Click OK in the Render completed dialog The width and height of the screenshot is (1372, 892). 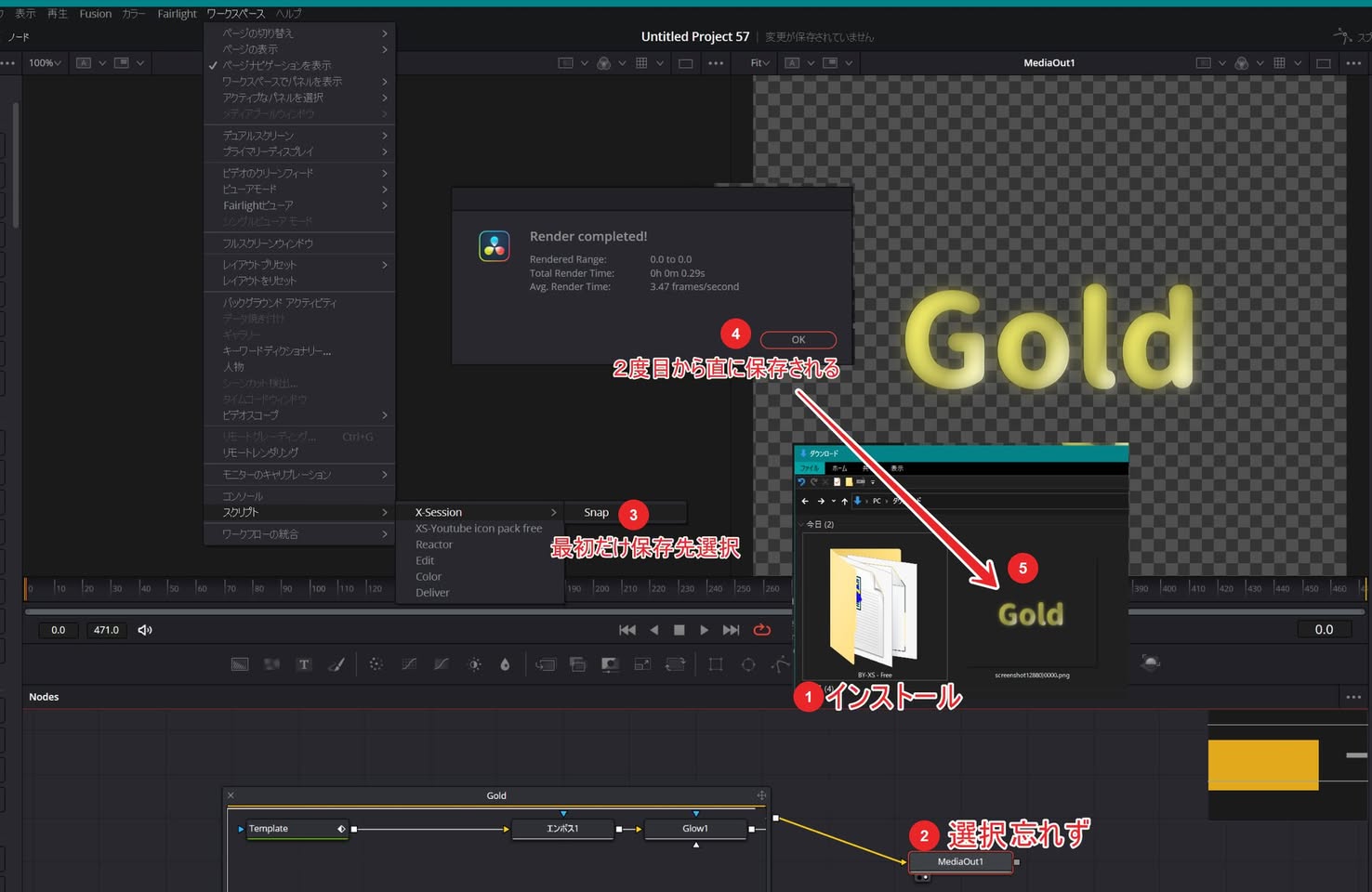coord(798,340)
